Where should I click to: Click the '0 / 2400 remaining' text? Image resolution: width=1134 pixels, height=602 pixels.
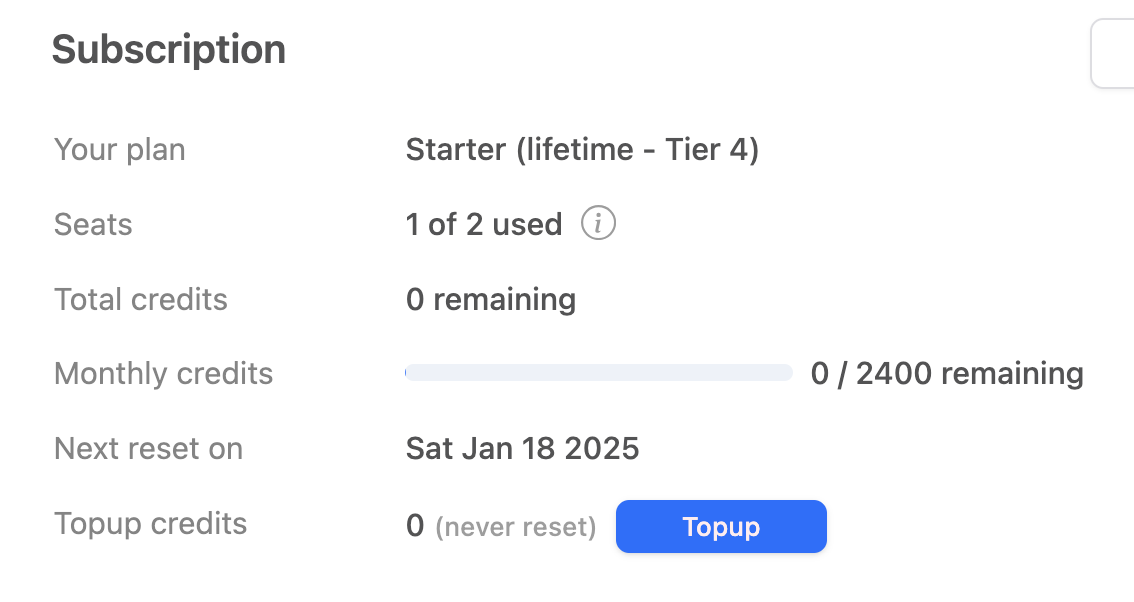pyautogui.click(x=947, y=374)
